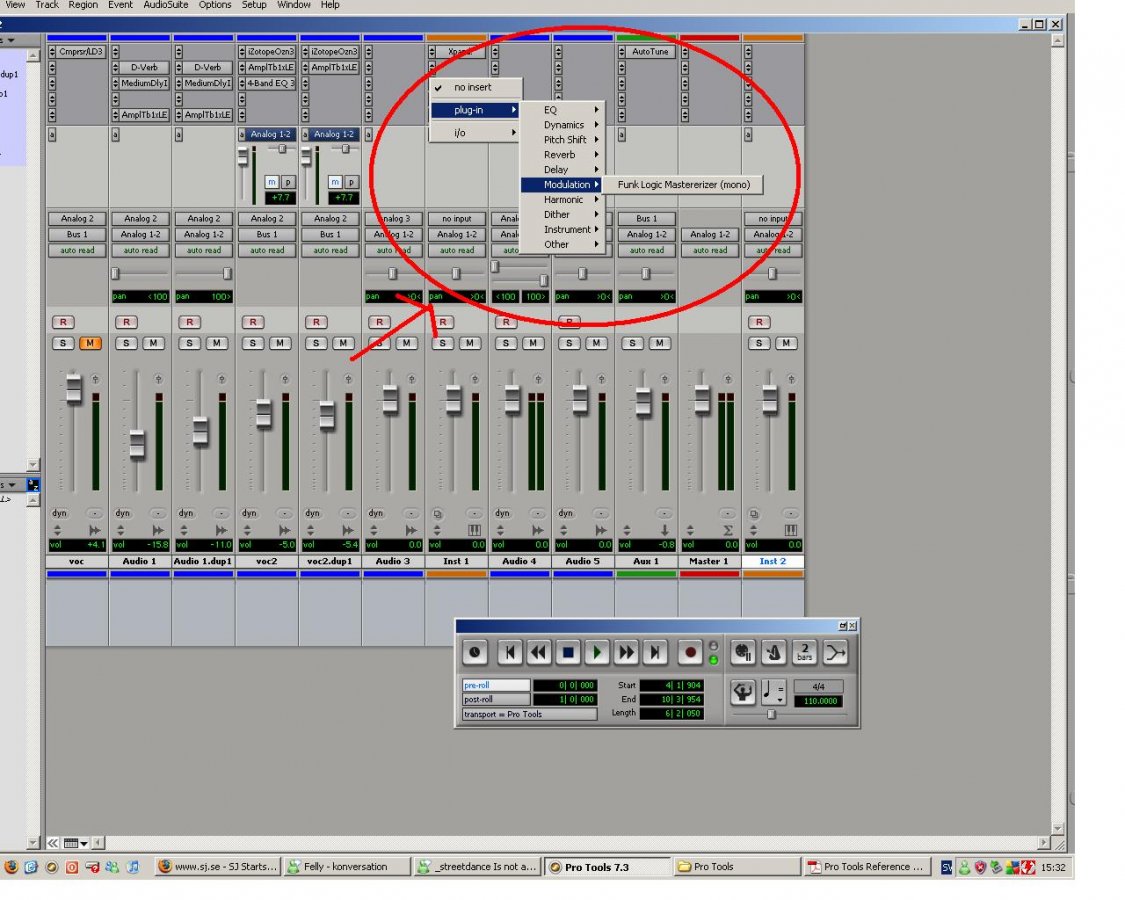Toggle the 2 bars countoff button
This screenshot has width=1125, height=900.
click(805, 652)
